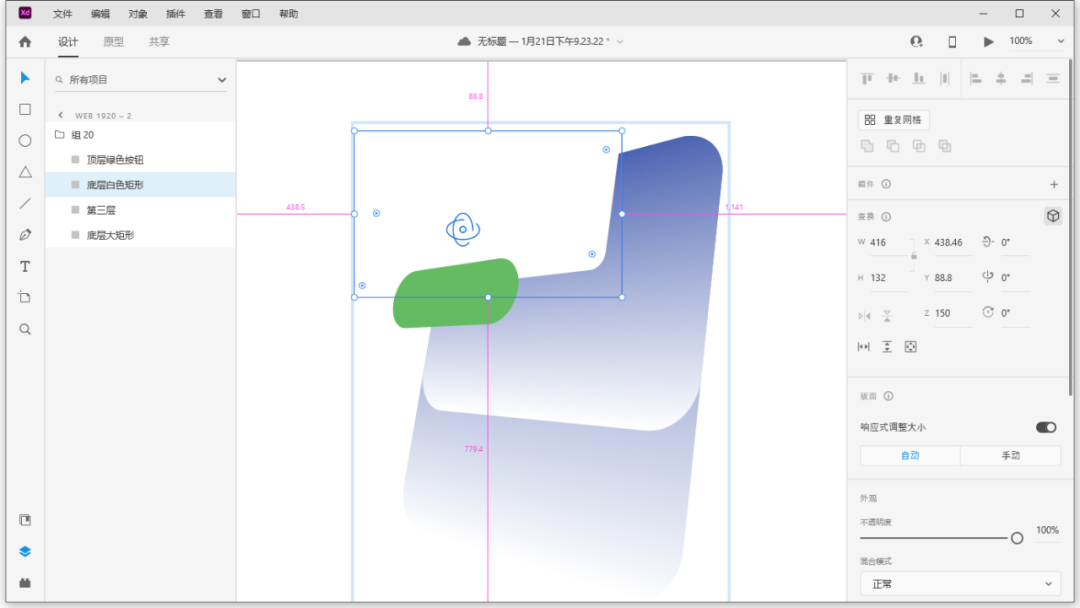This screenshot has width=1080, height=608.
Task: Open the 插件 menu
Action: [175, 14]
